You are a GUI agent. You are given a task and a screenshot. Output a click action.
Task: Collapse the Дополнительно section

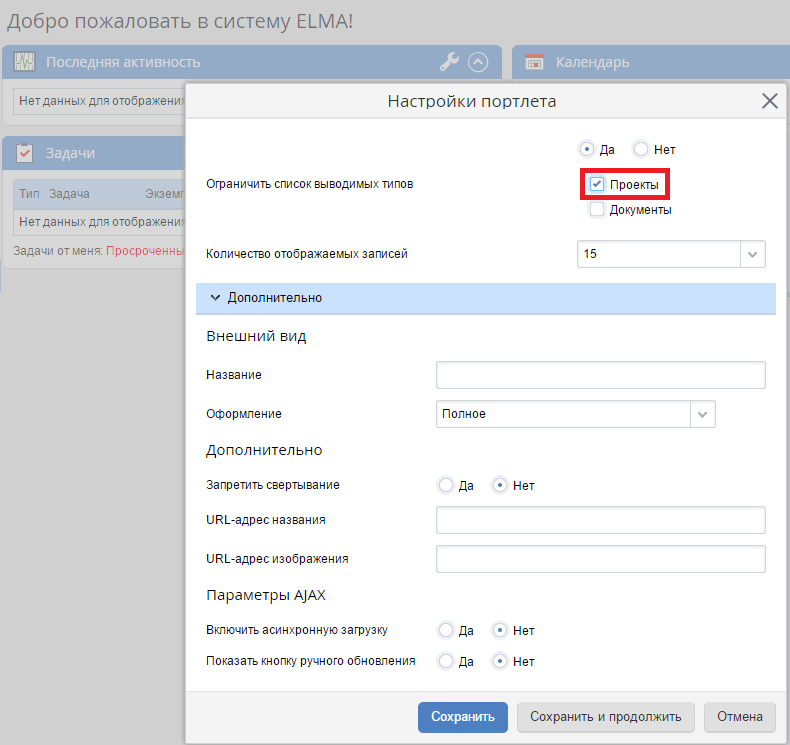click(x=215, y=298)
